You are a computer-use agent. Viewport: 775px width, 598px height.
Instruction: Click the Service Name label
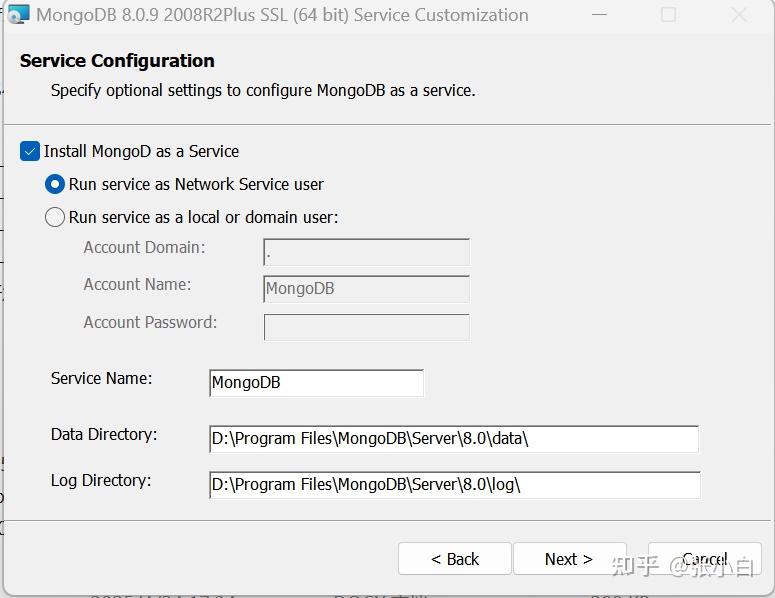click(101, 378)
